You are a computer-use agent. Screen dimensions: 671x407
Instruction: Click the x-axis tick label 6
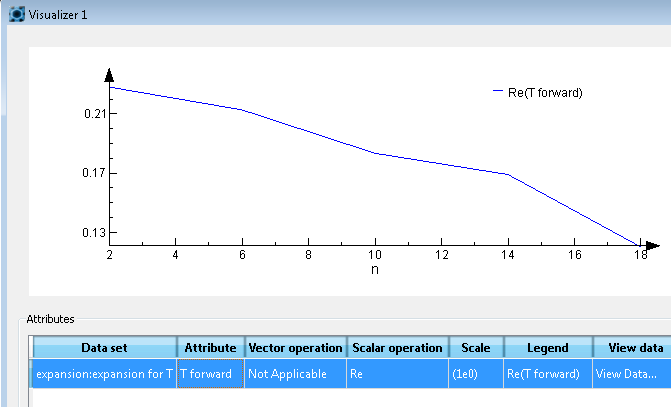242,255
